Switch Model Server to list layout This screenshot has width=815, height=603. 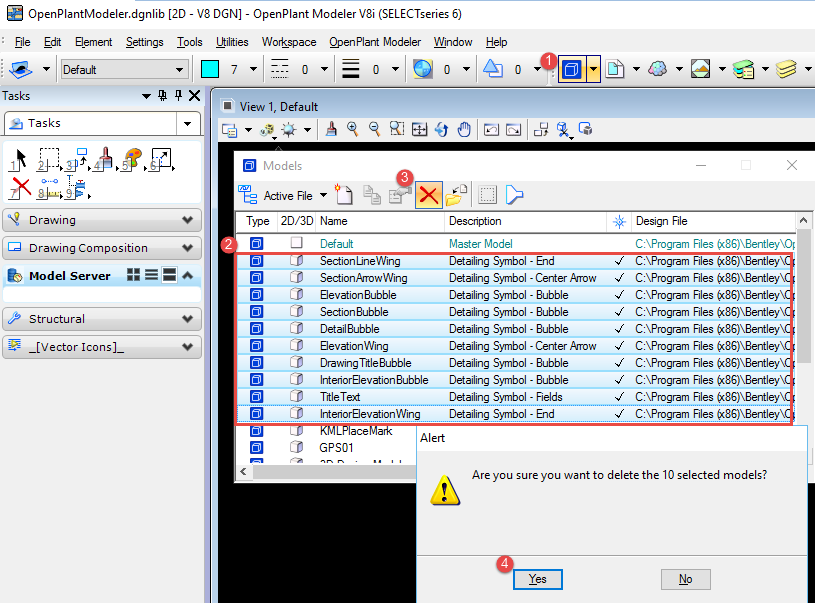[x=151, y=275]
